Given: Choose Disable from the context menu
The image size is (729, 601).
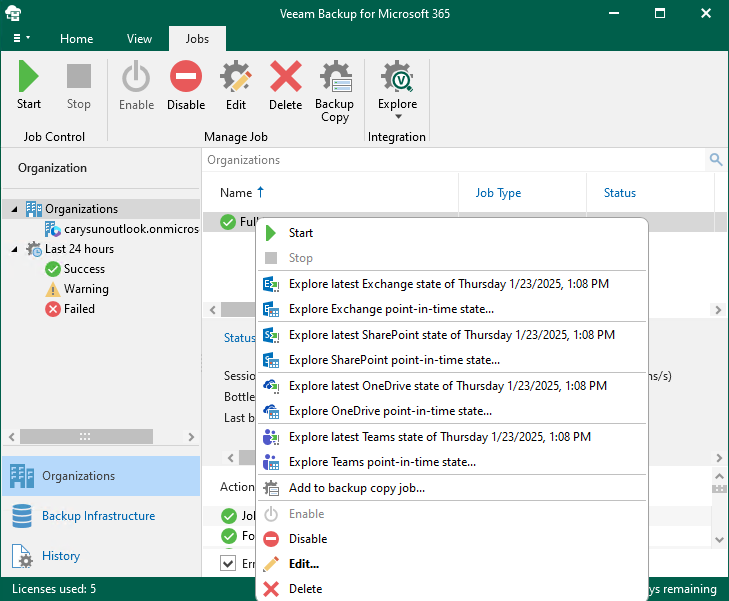Looking at the screenshot, I should [x=452, y=539].
